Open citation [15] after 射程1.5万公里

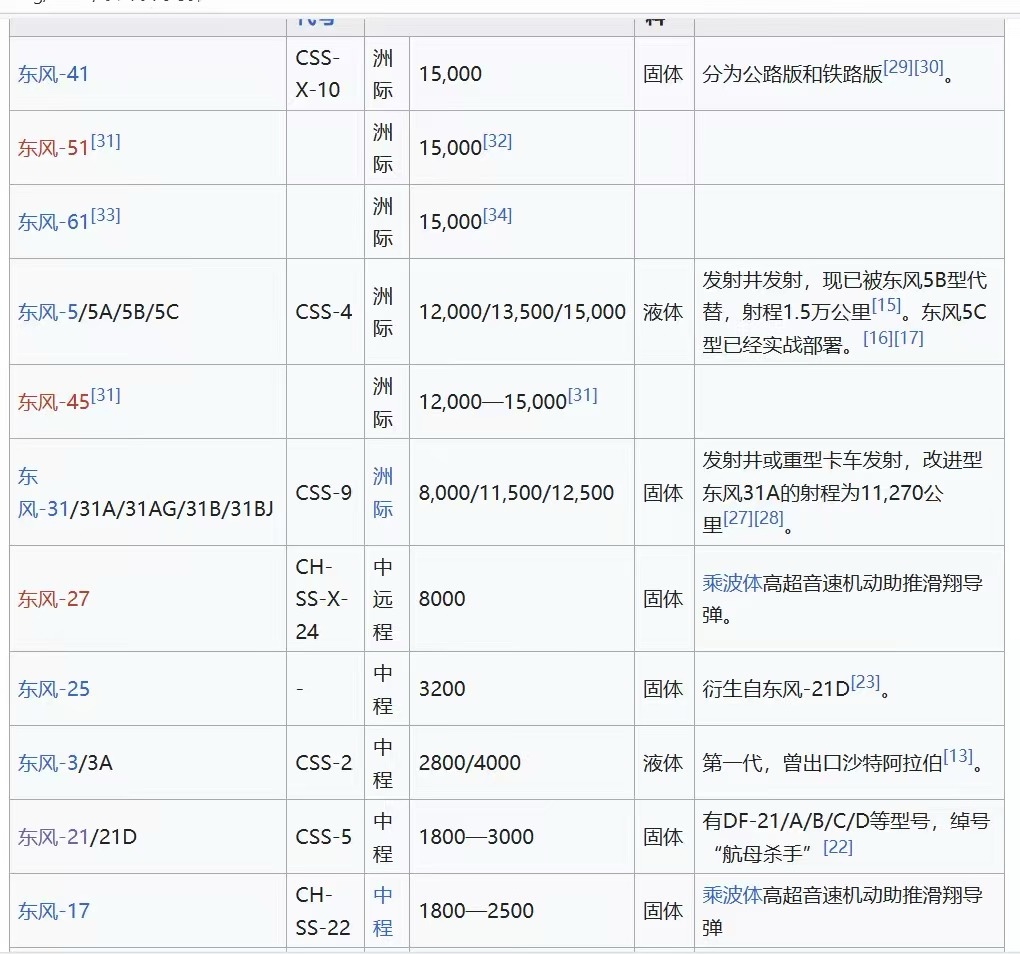[x=886, y=305]
